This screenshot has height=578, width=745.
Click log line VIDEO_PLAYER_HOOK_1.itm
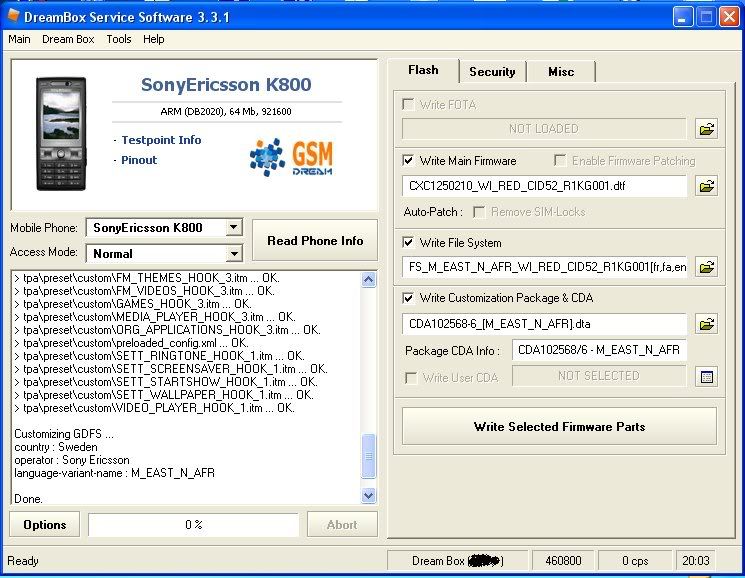coord(154,407)
